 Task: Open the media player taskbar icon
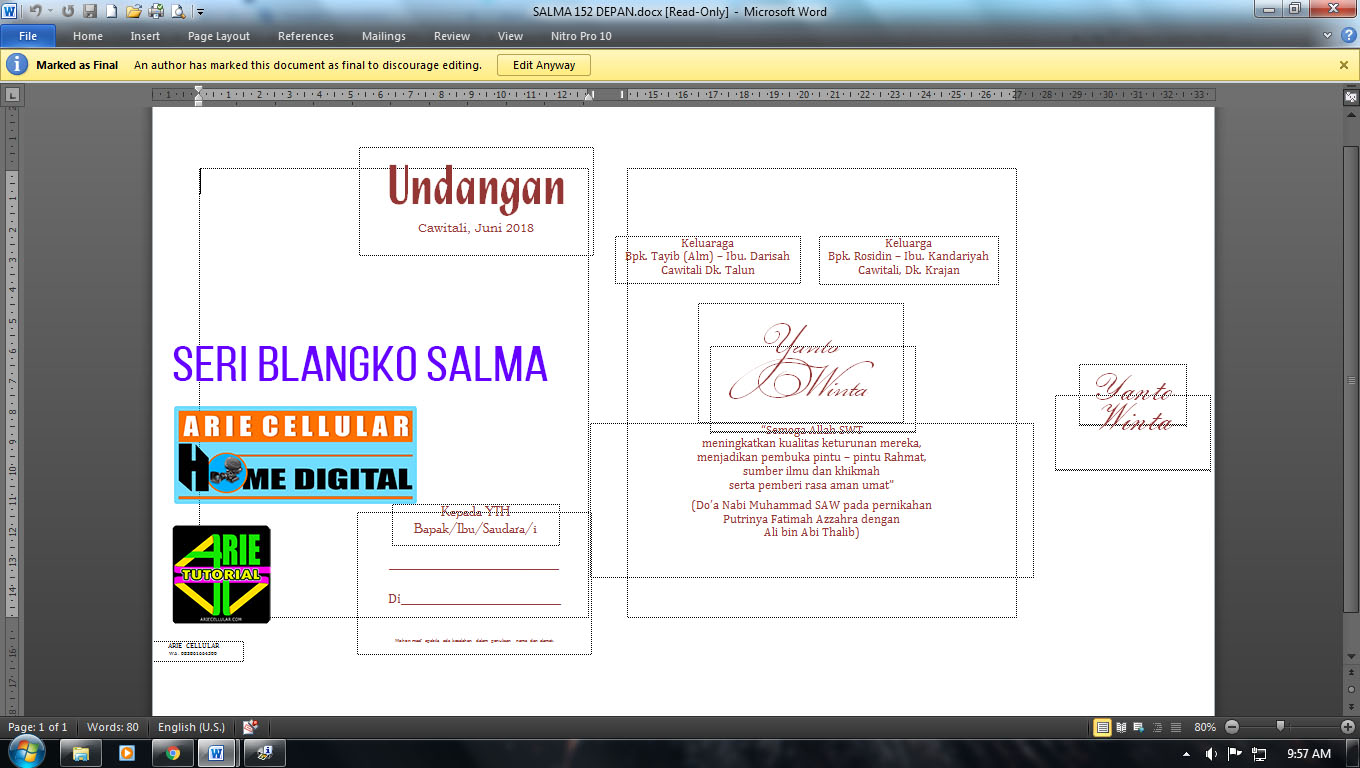[x=127, y=753]
